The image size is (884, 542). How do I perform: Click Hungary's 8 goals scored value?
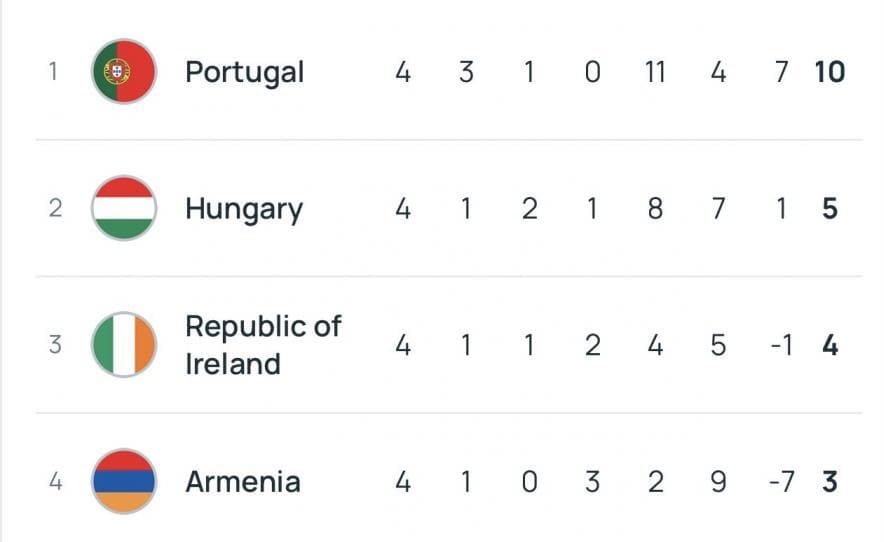click(655, 209)
